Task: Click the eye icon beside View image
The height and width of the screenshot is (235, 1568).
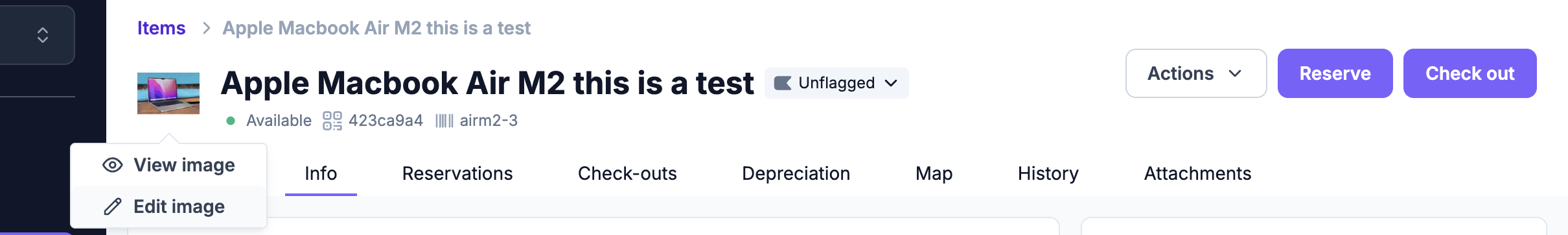Action: [113, 165]
